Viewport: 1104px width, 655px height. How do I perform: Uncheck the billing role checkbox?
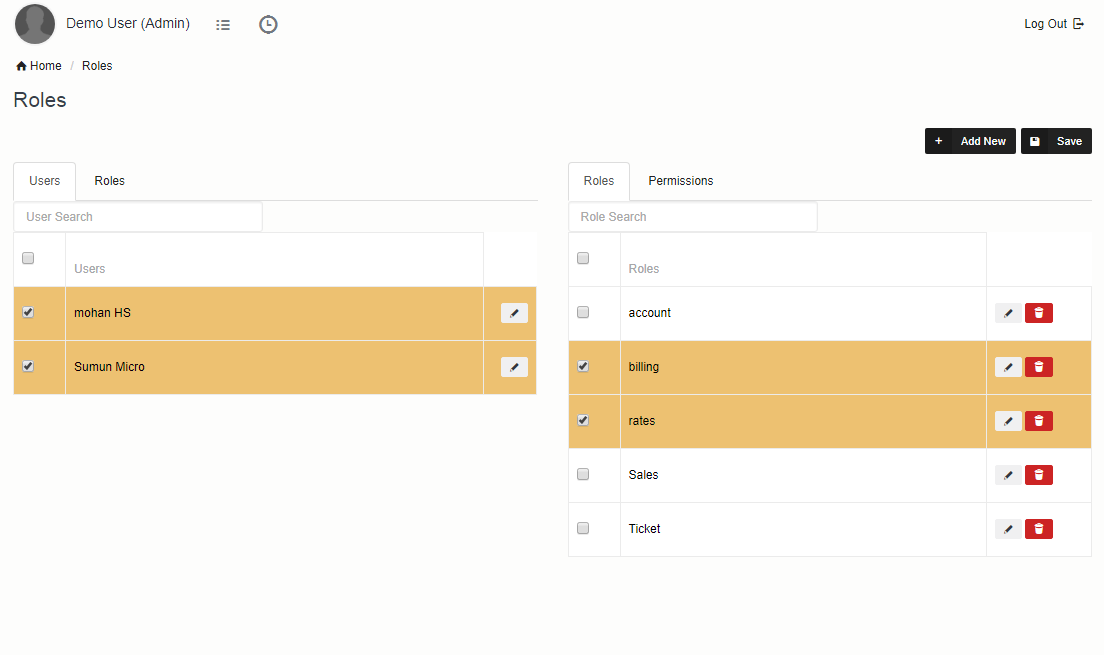point(583,366)
